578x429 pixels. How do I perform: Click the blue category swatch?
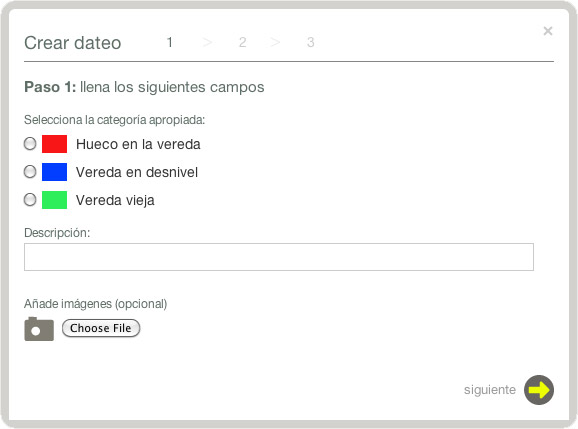click(x=55, y=172)
